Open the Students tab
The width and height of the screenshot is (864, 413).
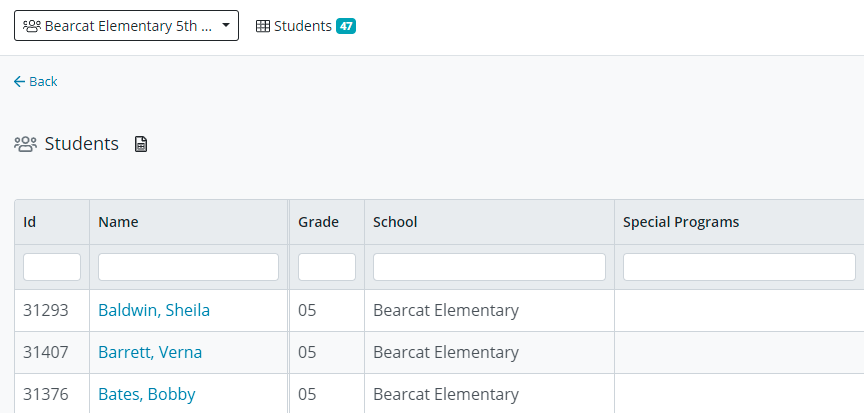pos(302,26)
